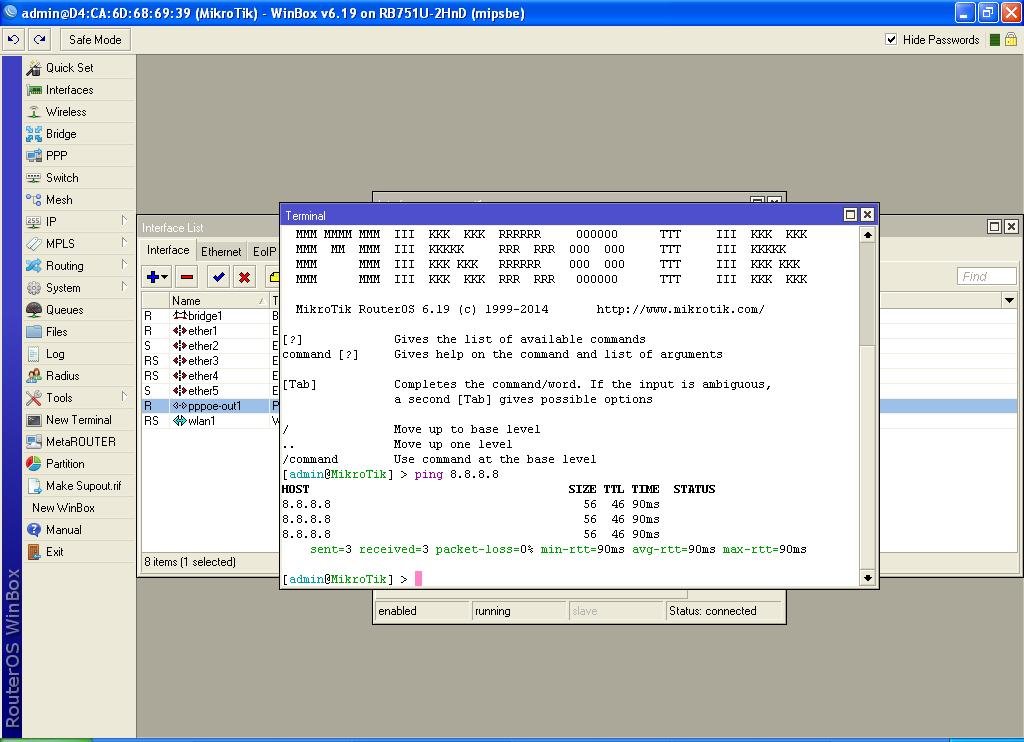1024x742 pixels.
Task: Open the Interfaces sidebar item
Action: [78, 90]
